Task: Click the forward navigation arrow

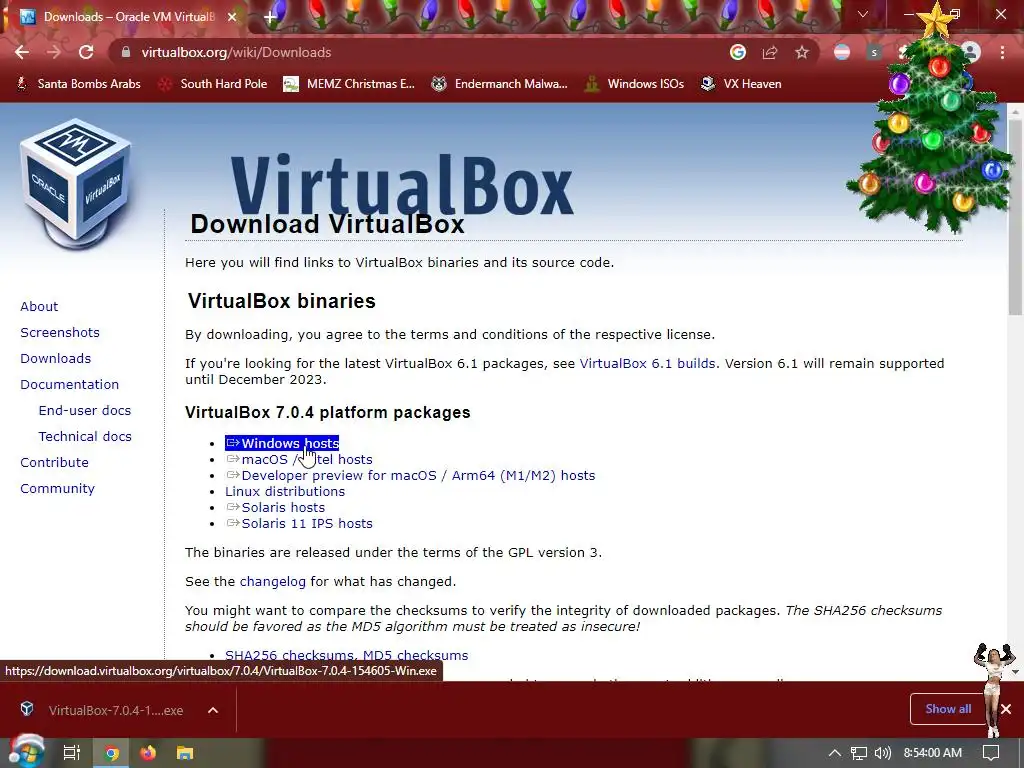Action: pos(54,52)
